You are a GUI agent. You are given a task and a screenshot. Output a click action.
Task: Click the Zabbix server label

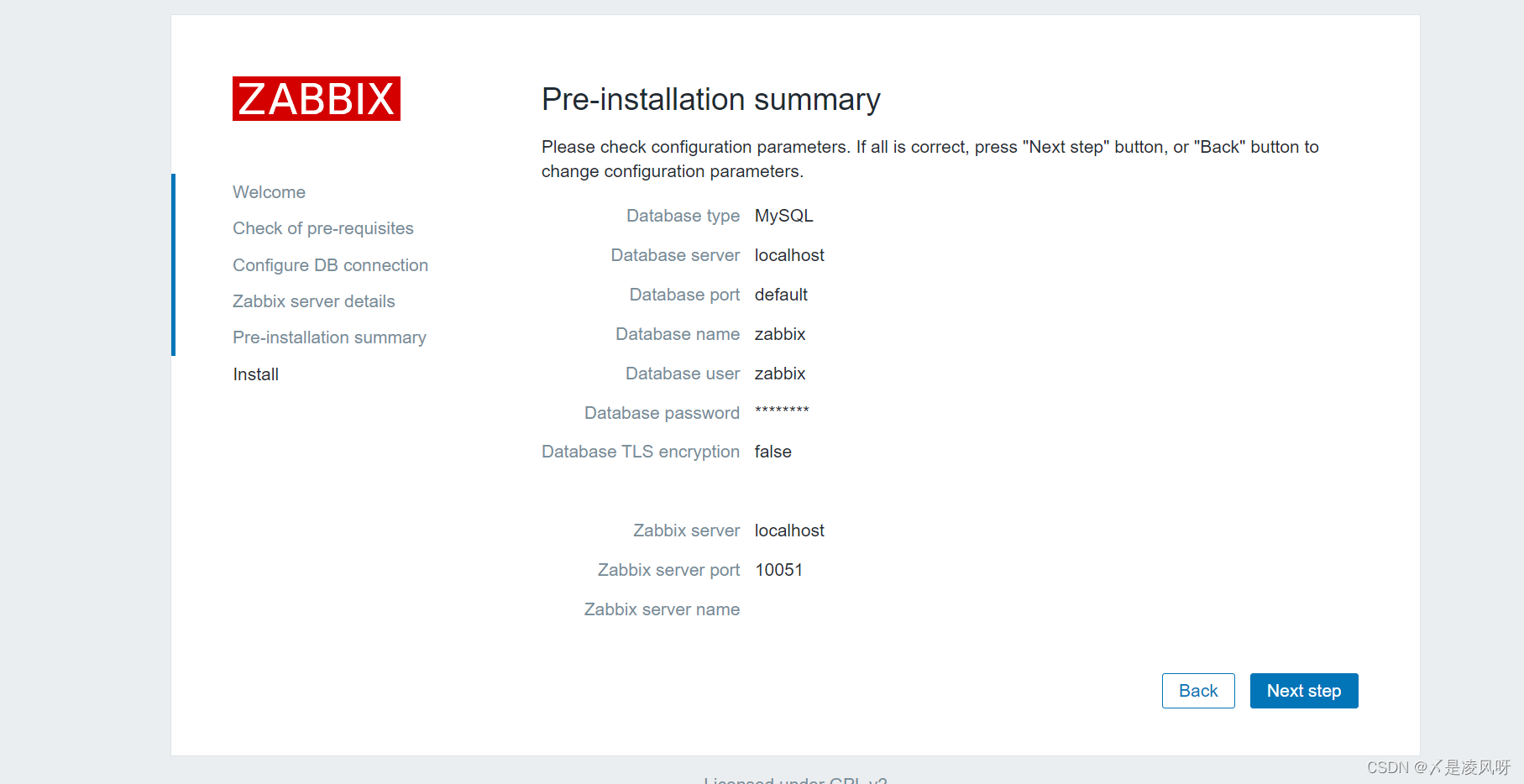pyautogui.click(x=686, y=531)
